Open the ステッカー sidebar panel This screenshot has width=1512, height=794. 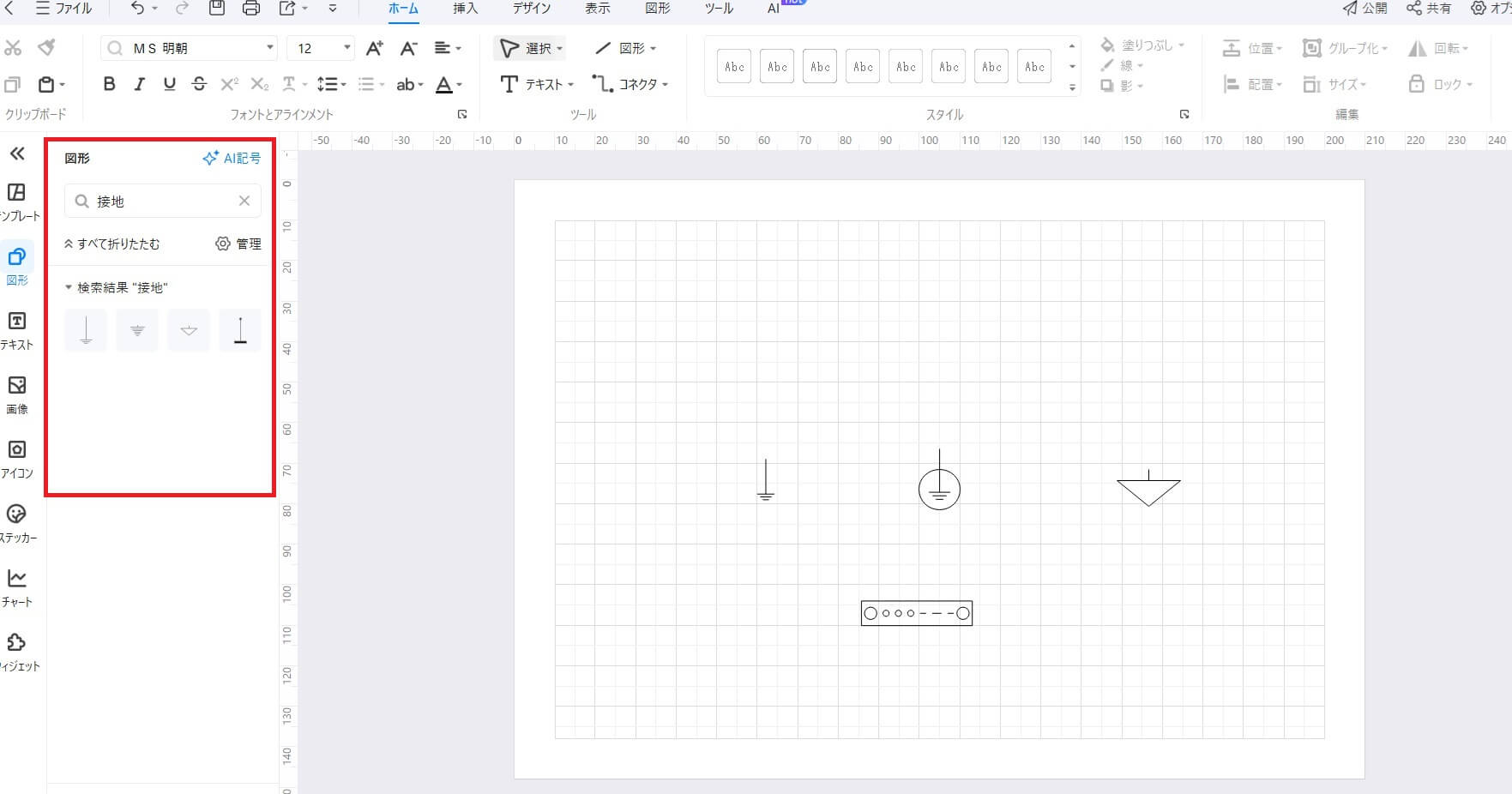pos(17,524)
